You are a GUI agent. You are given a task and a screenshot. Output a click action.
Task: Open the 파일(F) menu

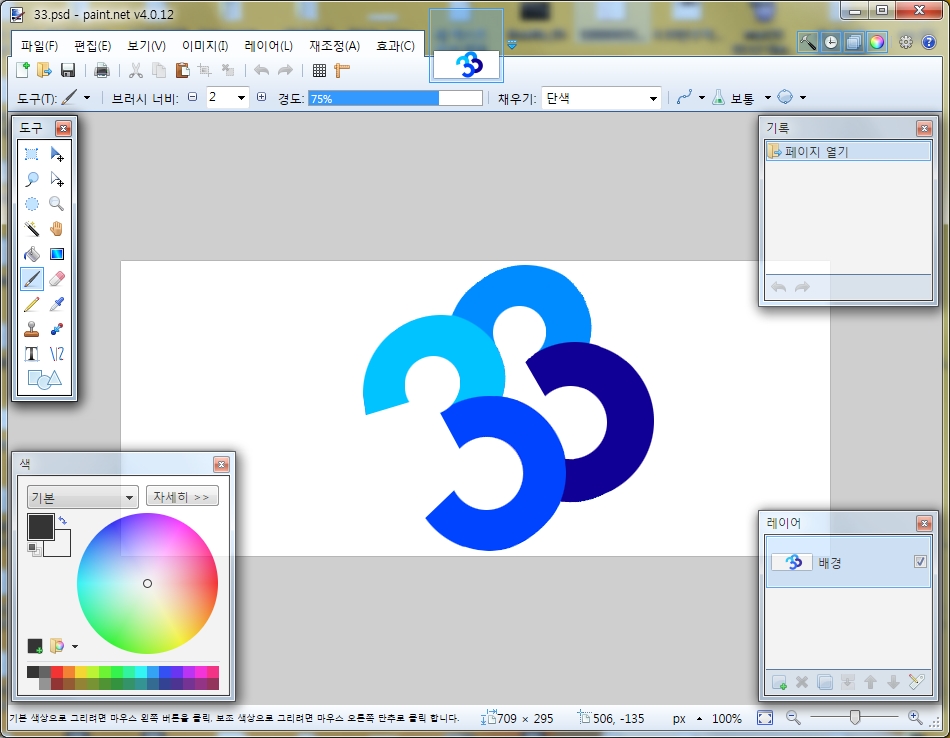pyautogui.click(x=39, y=46)
